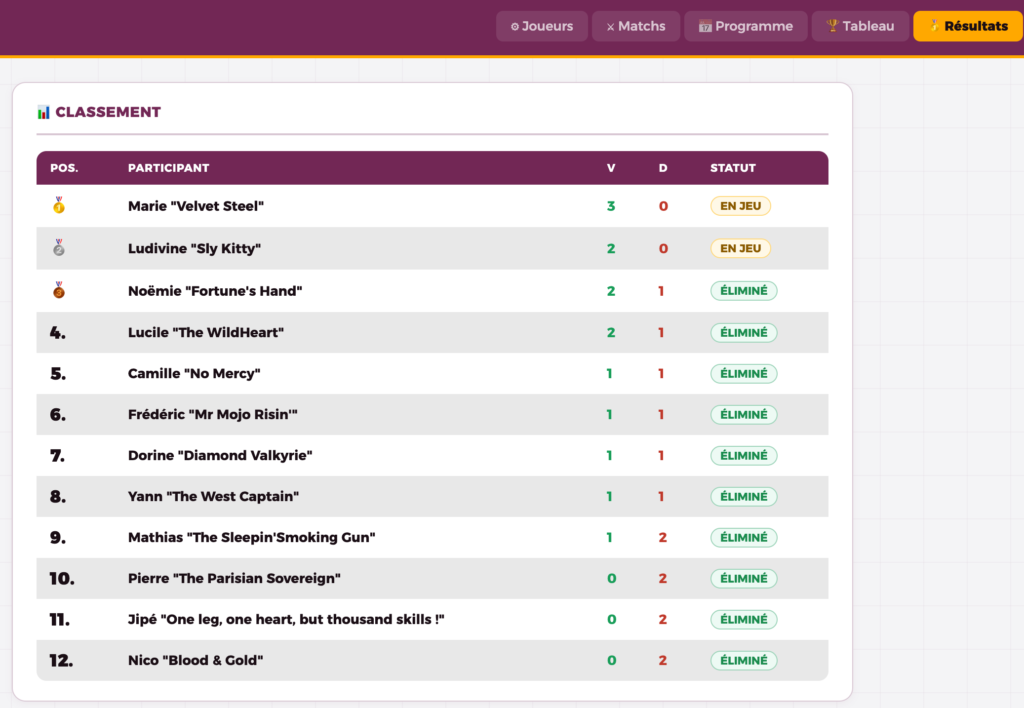This screenshot has height=708, width=1024.
Task: Click the Statut column header
Action: tap(733, 168)
